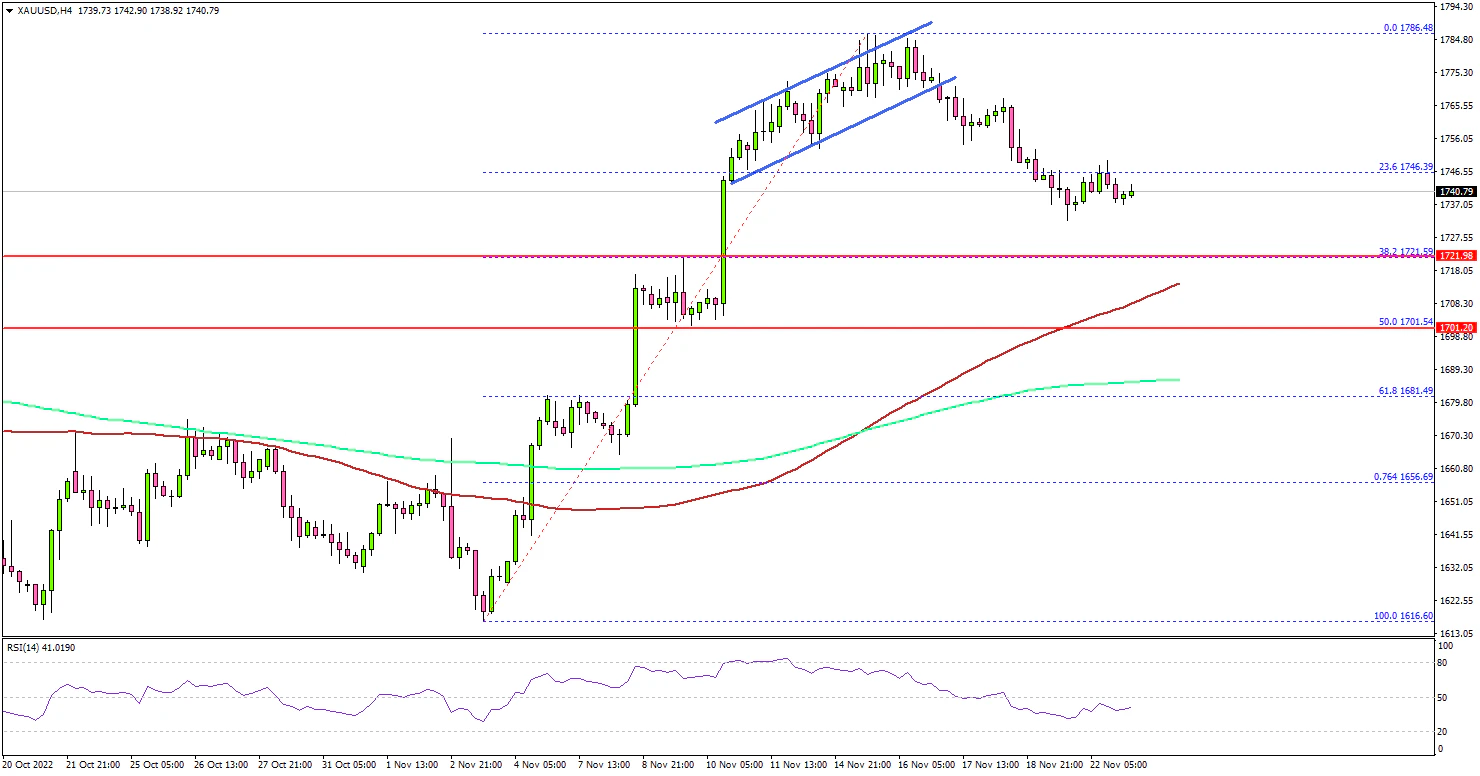Click the 50.0 1701.54 Fibonacci label
This screenshot has width=1480, height=776.
coord(1406,321)
